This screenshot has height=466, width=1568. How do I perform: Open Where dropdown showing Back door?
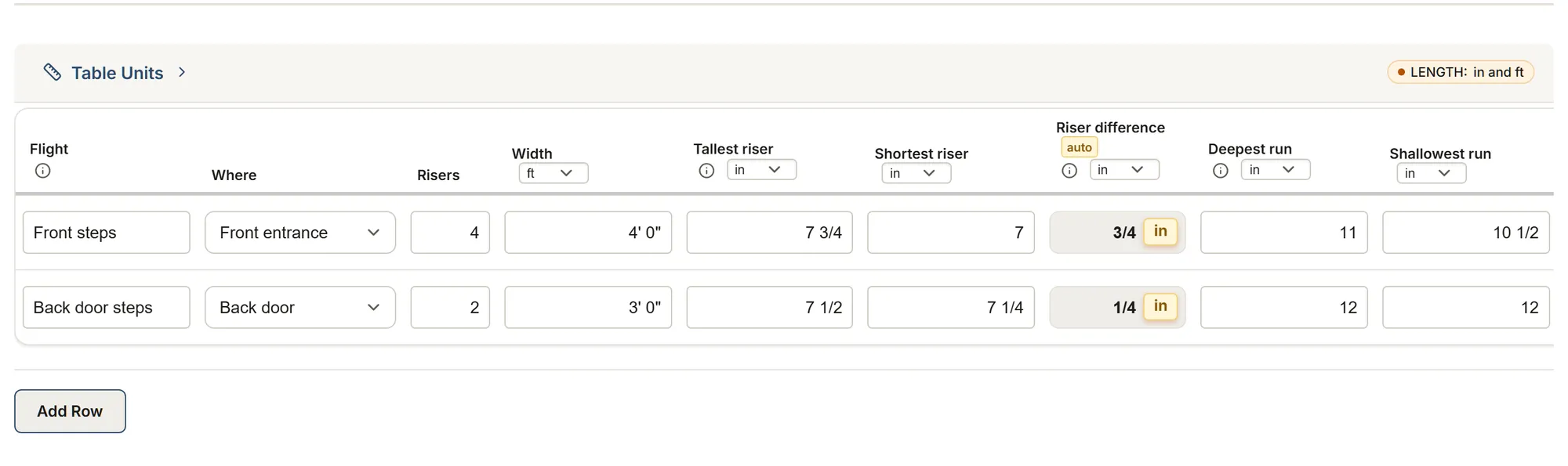[x=300, y=308]
